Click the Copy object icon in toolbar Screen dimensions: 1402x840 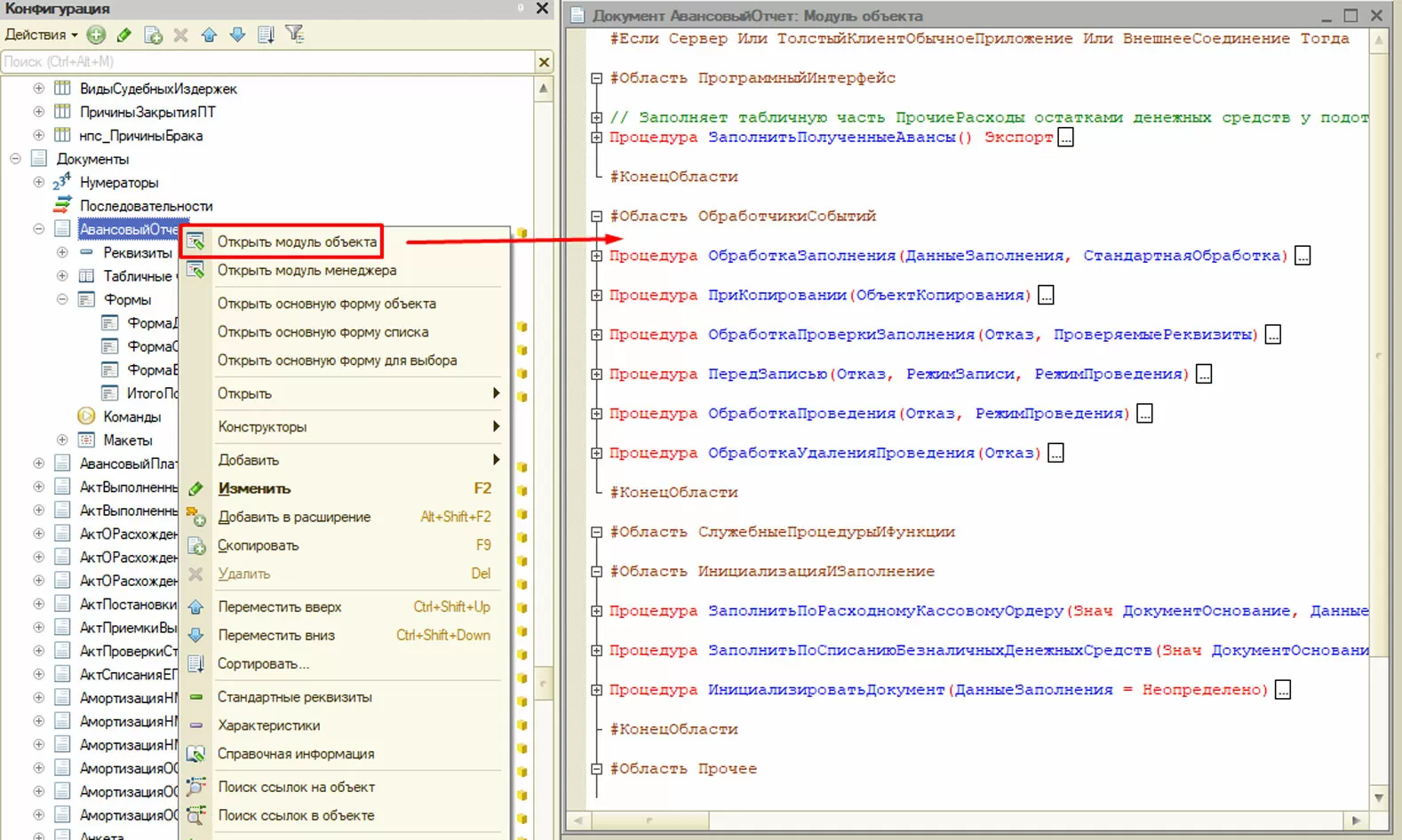point(153,35)
